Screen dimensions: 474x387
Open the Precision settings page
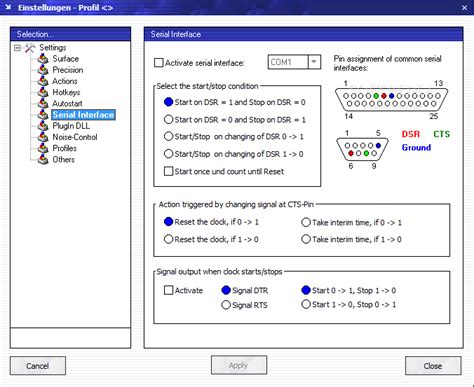coord(68,70)
